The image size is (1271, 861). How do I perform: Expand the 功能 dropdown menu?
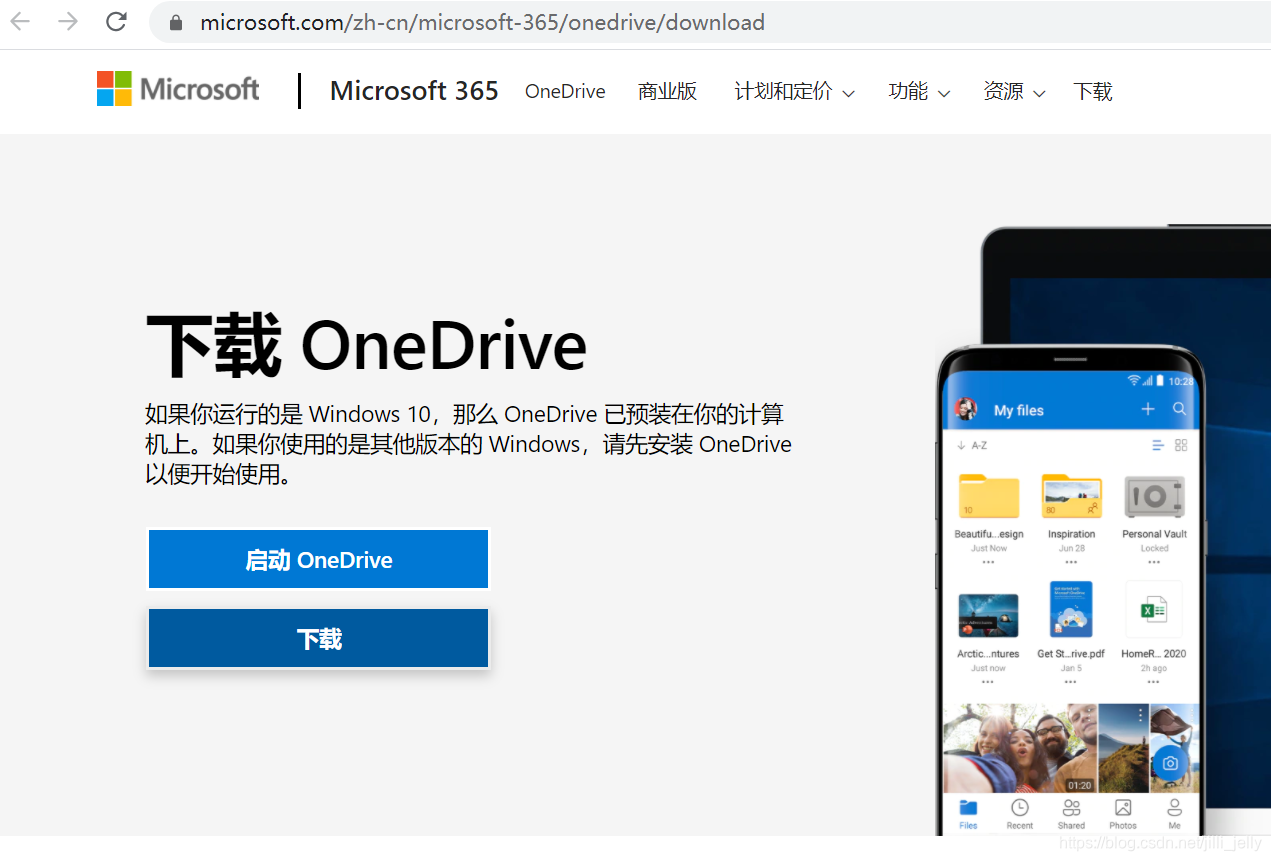[918, 92]
